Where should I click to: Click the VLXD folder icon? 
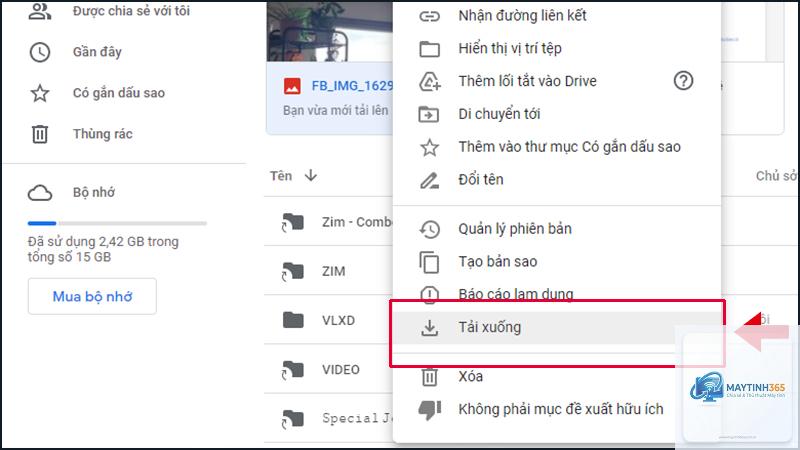coord(293,320)
